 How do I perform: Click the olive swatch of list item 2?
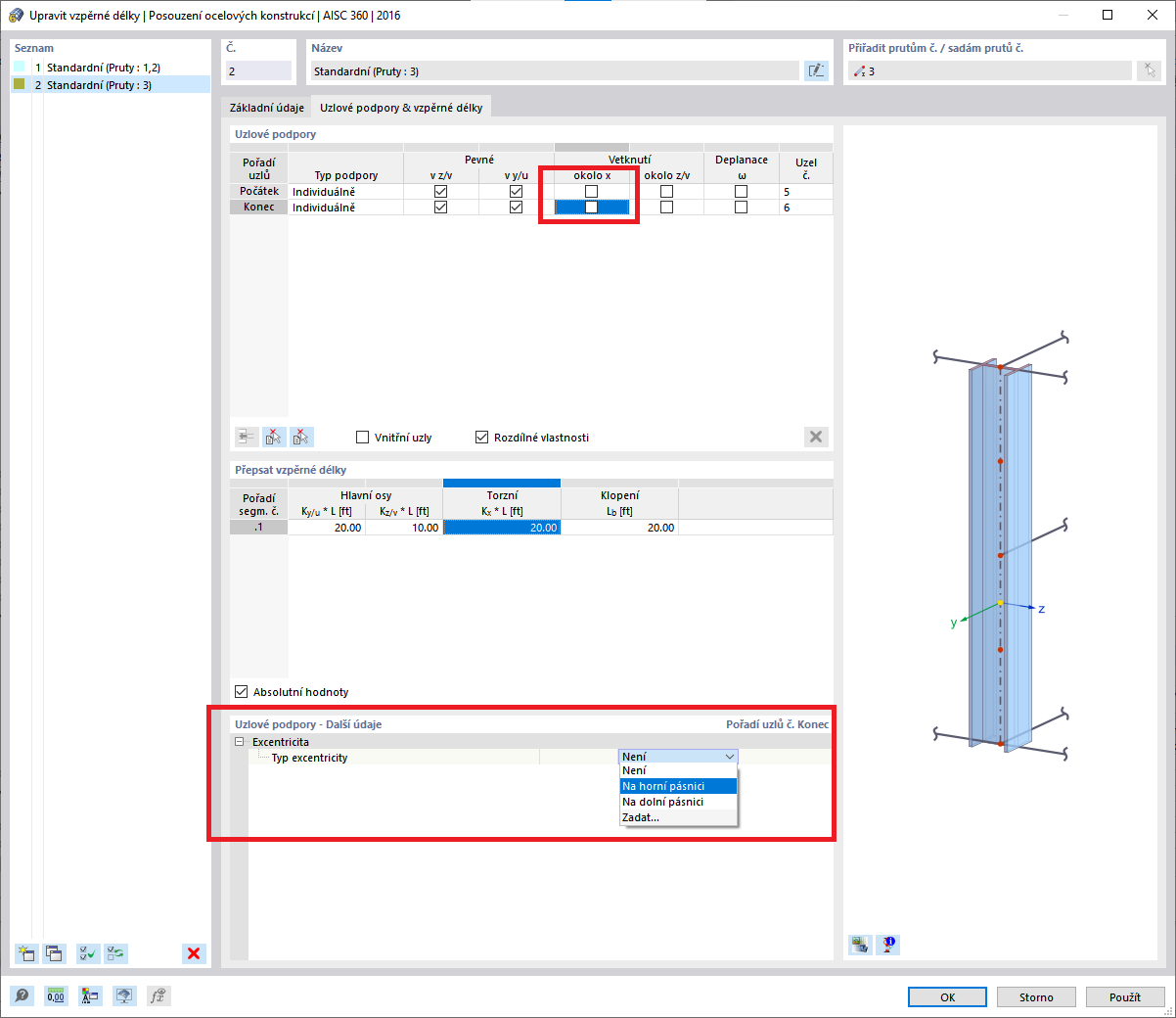(20, 84)
